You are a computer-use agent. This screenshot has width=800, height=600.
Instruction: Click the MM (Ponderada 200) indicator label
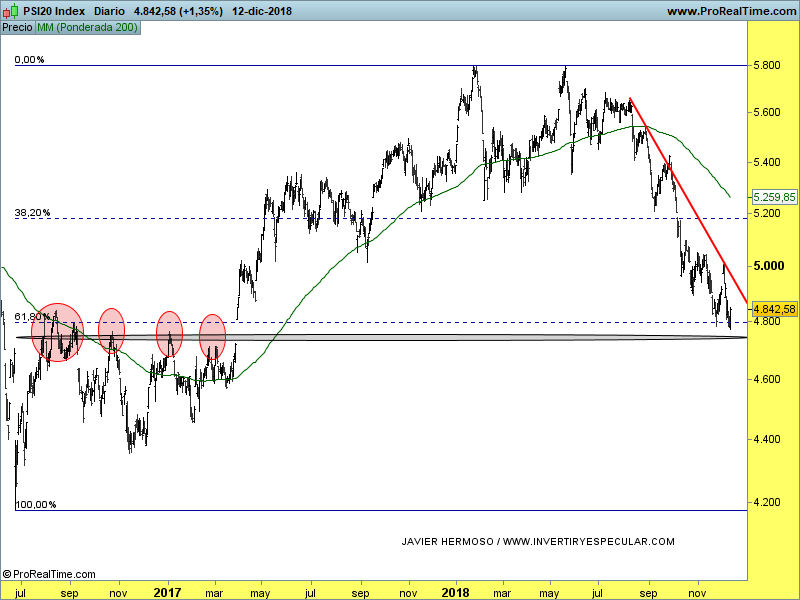pos(88,28)
